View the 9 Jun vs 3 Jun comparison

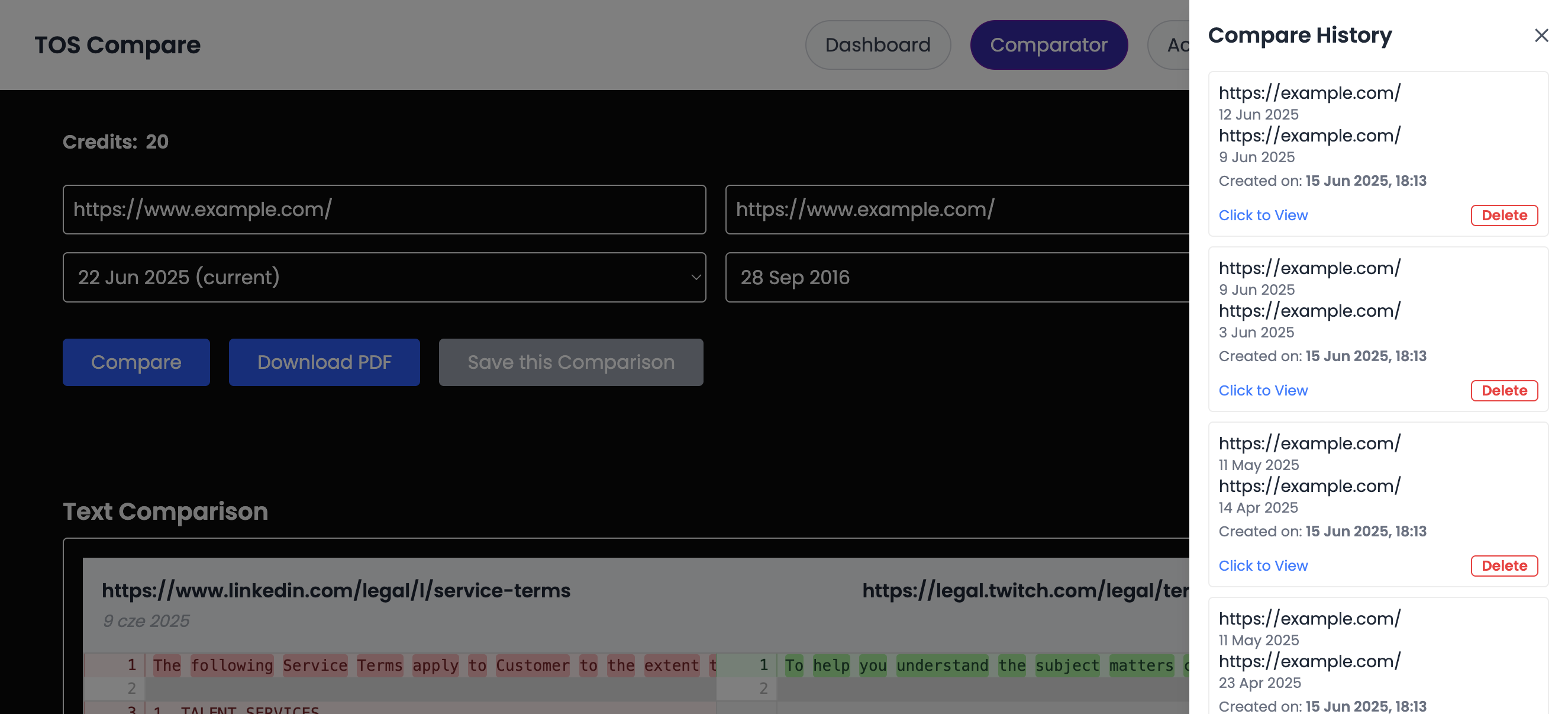tap(1263, 391)
